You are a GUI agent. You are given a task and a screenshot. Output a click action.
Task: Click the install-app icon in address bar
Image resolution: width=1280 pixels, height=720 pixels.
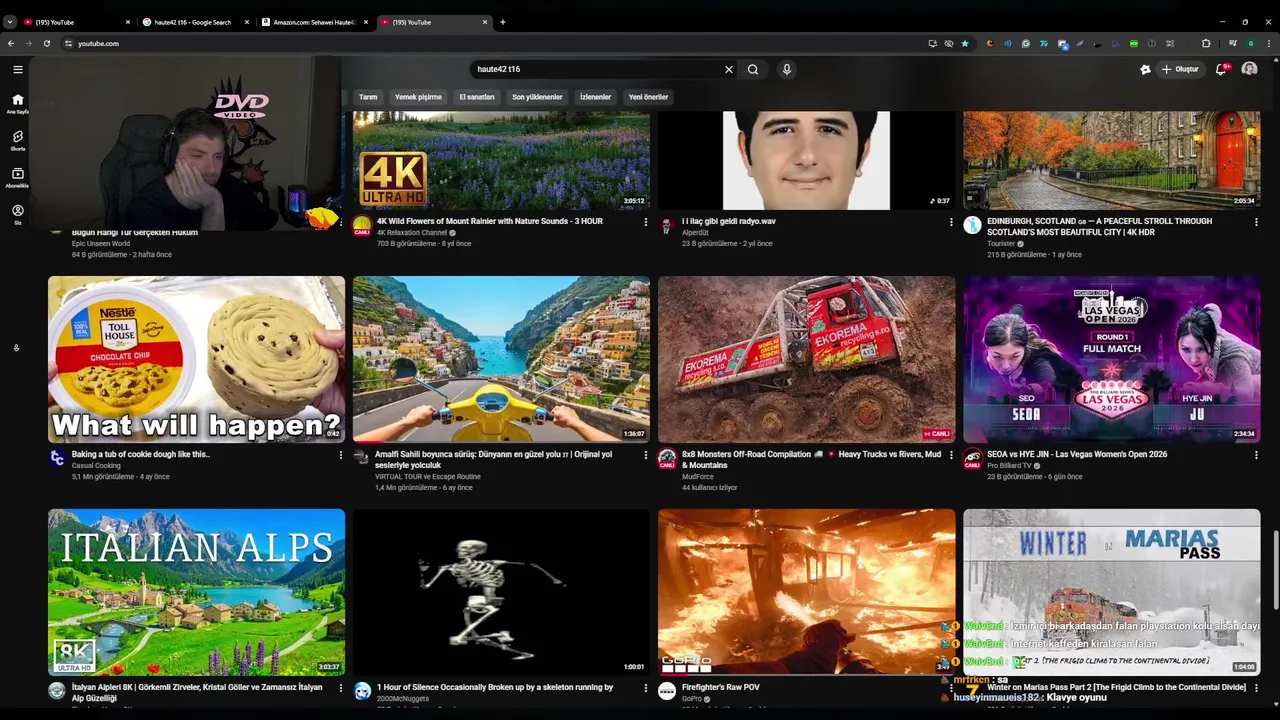pyautogui.click(x=932, y=43)
